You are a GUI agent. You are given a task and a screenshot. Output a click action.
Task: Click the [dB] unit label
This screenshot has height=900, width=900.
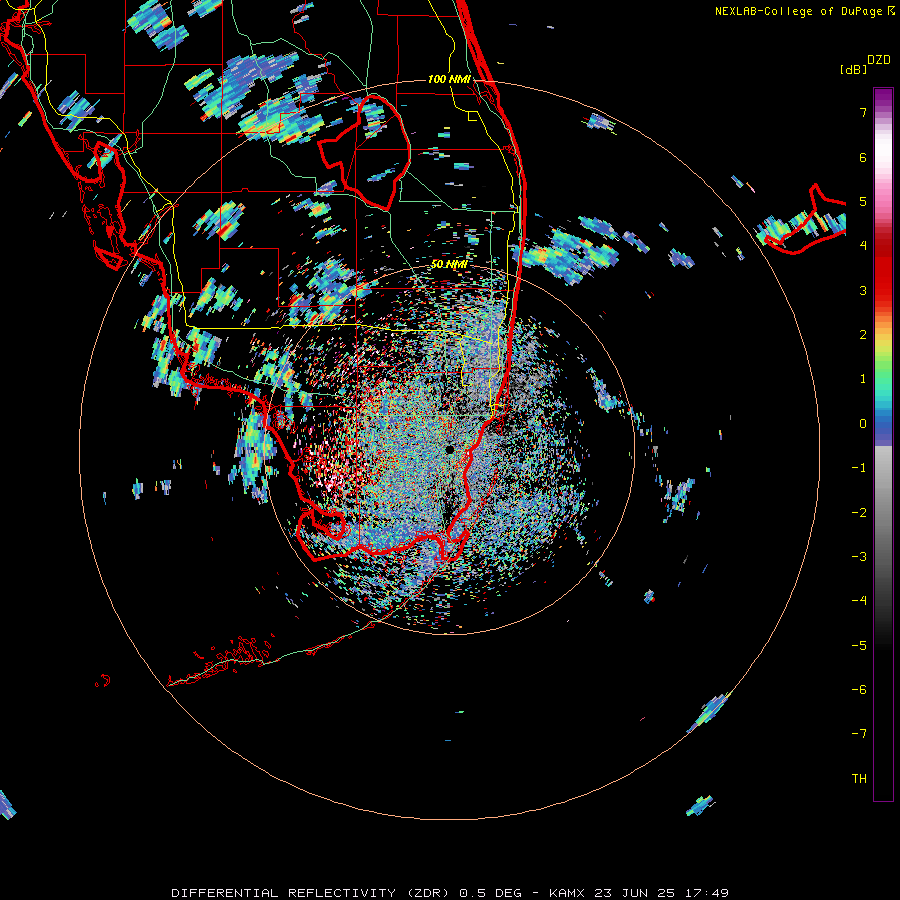tap(853, 69)
